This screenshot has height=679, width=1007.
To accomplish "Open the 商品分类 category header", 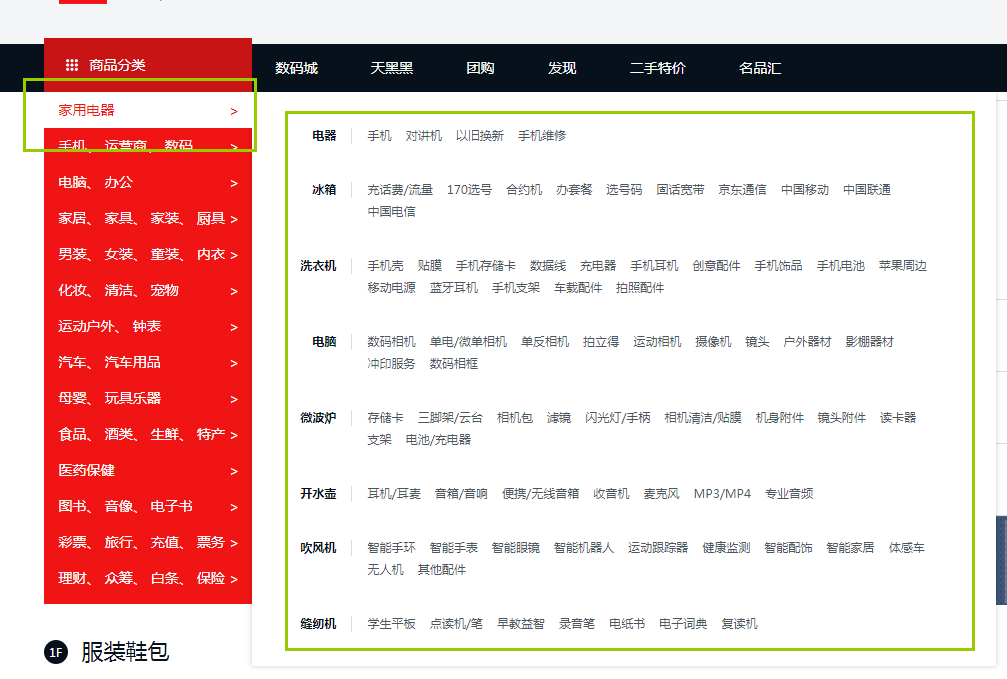I will (x=148, y=65).
